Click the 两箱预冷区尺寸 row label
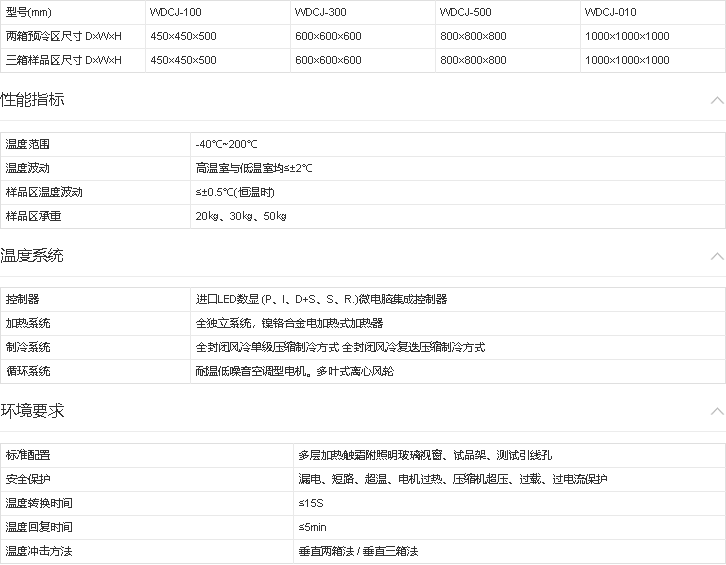726x565 pixels. coord(63,36)
